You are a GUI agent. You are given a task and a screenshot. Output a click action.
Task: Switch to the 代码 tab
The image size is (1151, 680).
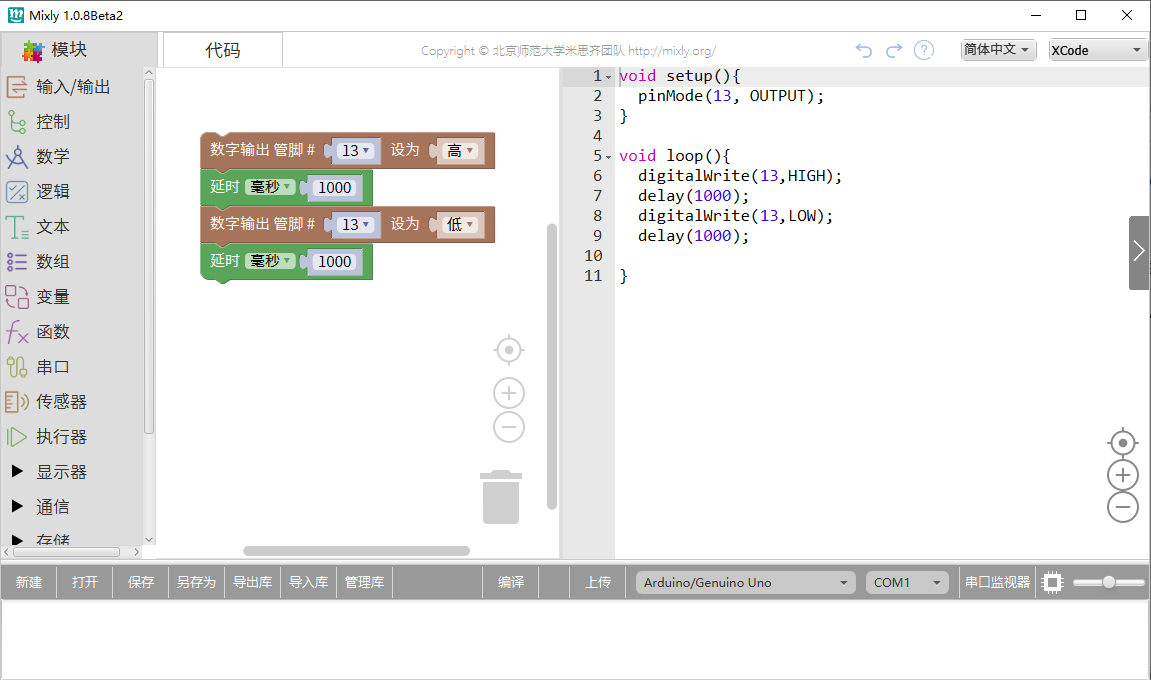point(222,49)
